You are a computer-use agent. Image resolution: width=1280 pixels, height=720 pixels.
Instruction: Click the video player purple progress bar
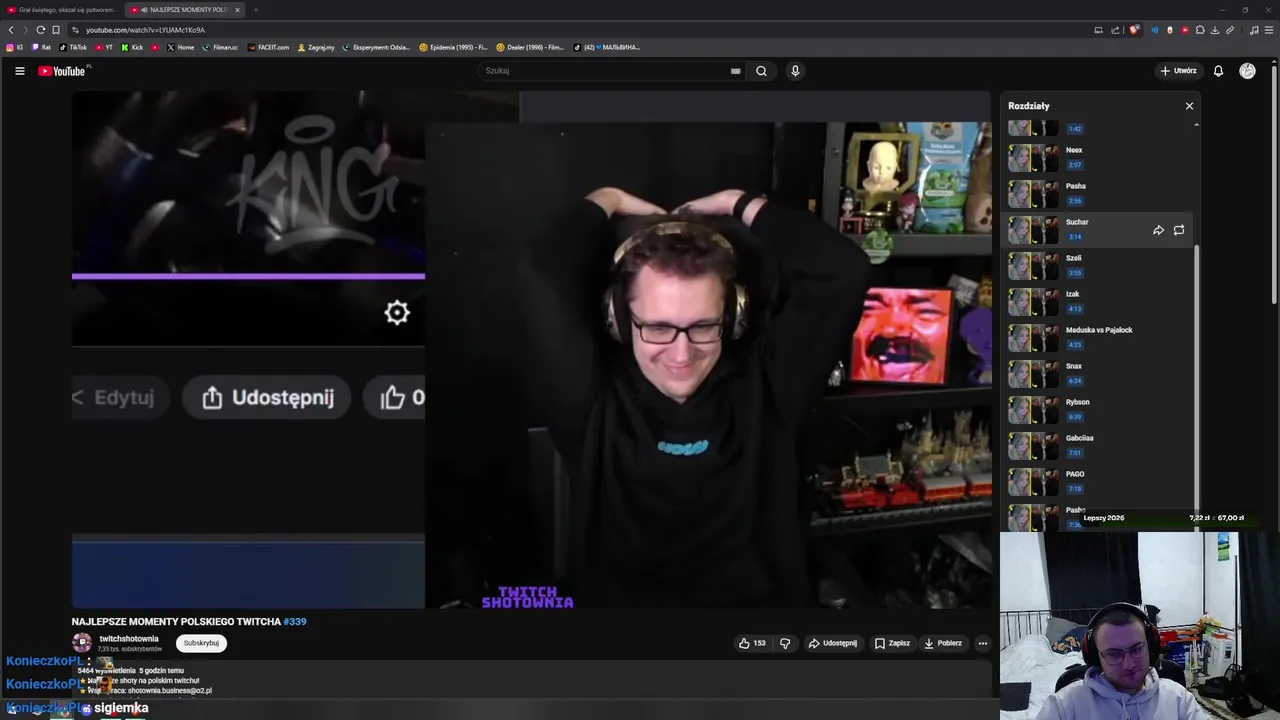pyautogui.click(x=248, y=276)
